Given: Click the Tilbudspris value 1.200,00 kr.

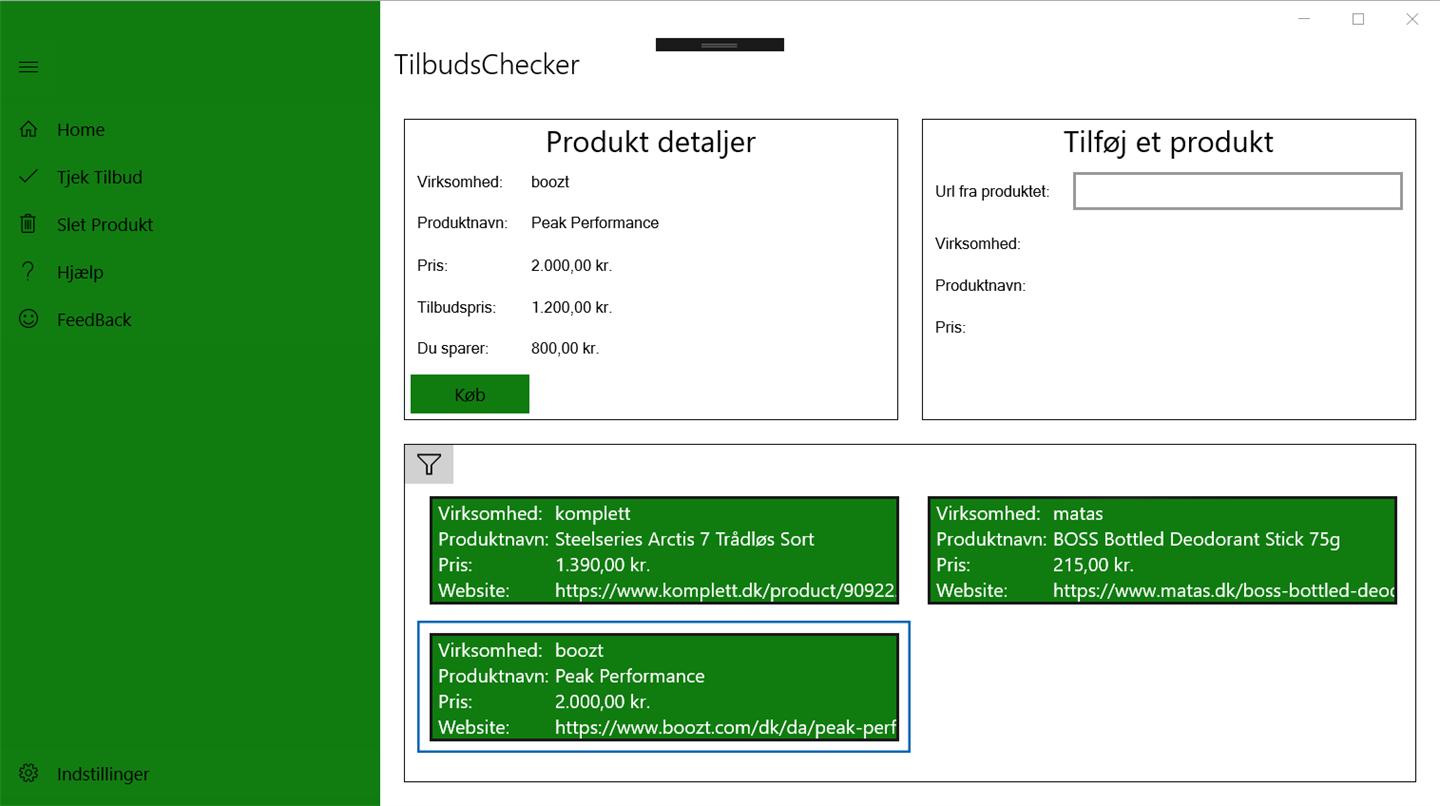Looking at the screenshot, I should pos(571,307).
